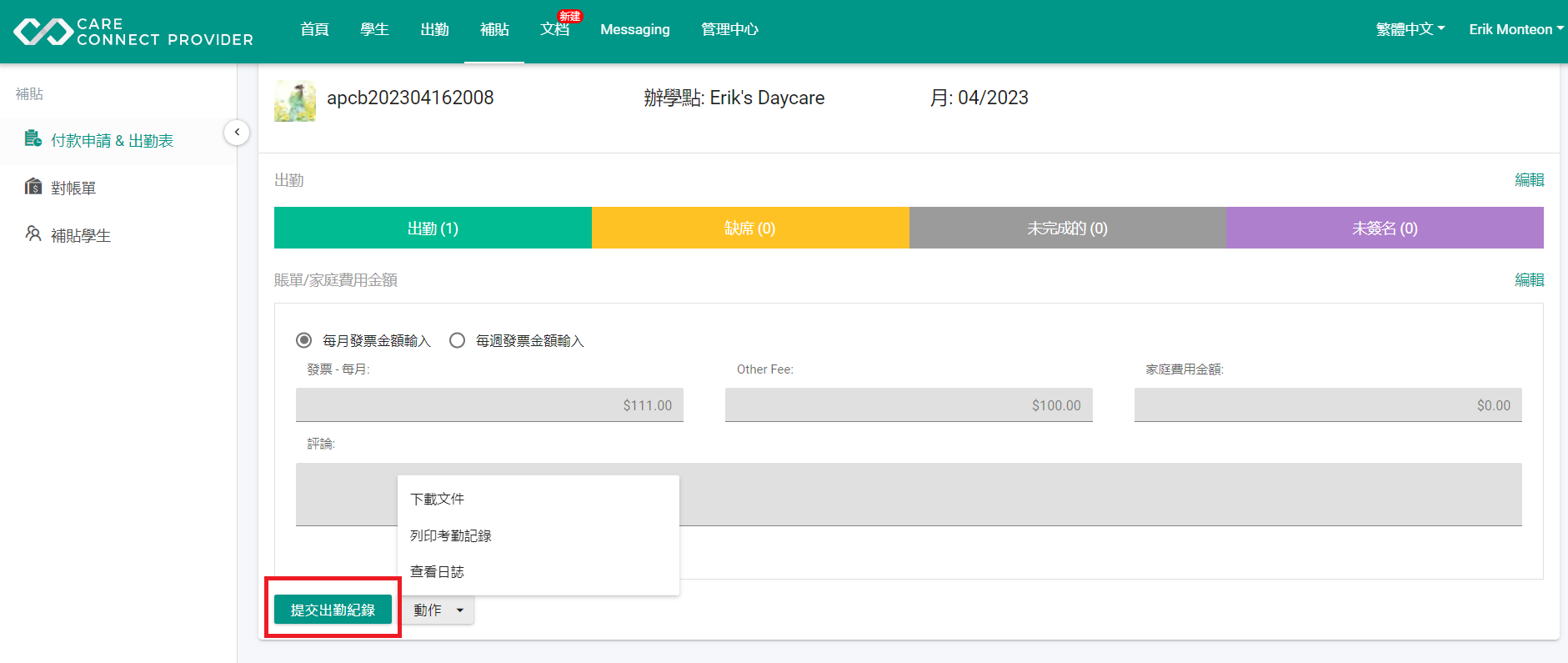
Task: Toggle the 動作 actions dropdown
Action: [438, 610]
